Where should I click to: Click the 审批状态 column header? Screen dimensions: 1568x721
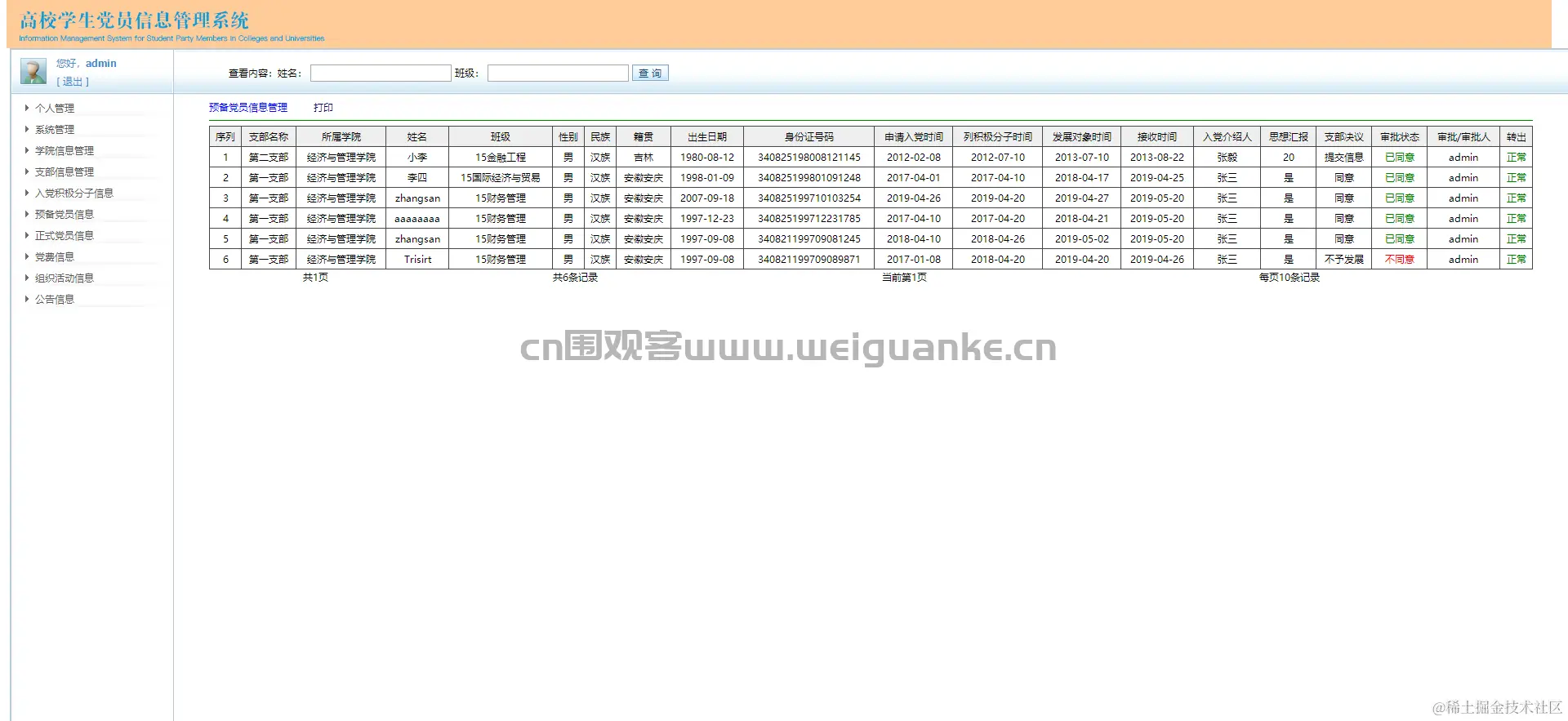tap(1400, 137)
